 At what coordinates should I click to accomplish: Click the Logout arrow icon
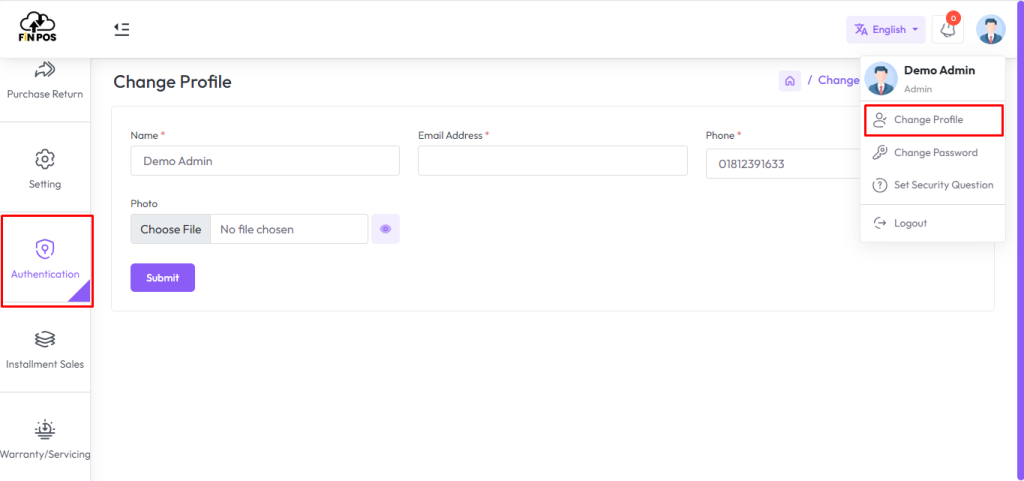[x=880, y=223]
